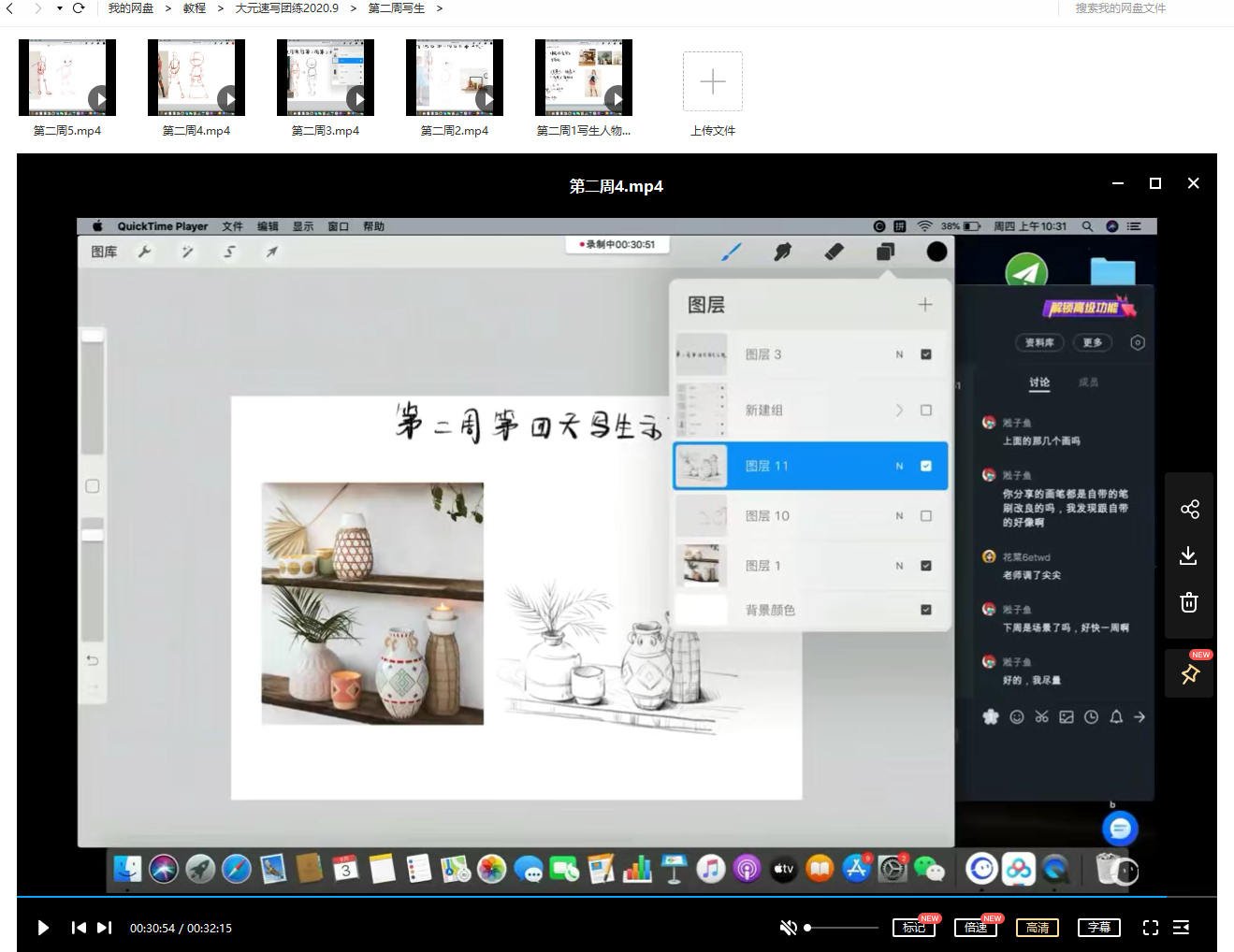Switch to the 讨论 tab
Screen dimensions: 1234x952
pyautogui.click(x=1038, y=382)
